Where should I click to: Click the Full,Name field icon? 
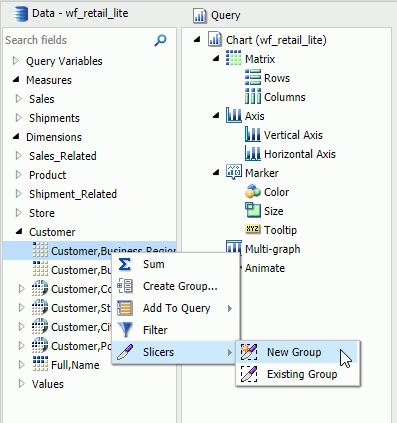pos(40,364)
